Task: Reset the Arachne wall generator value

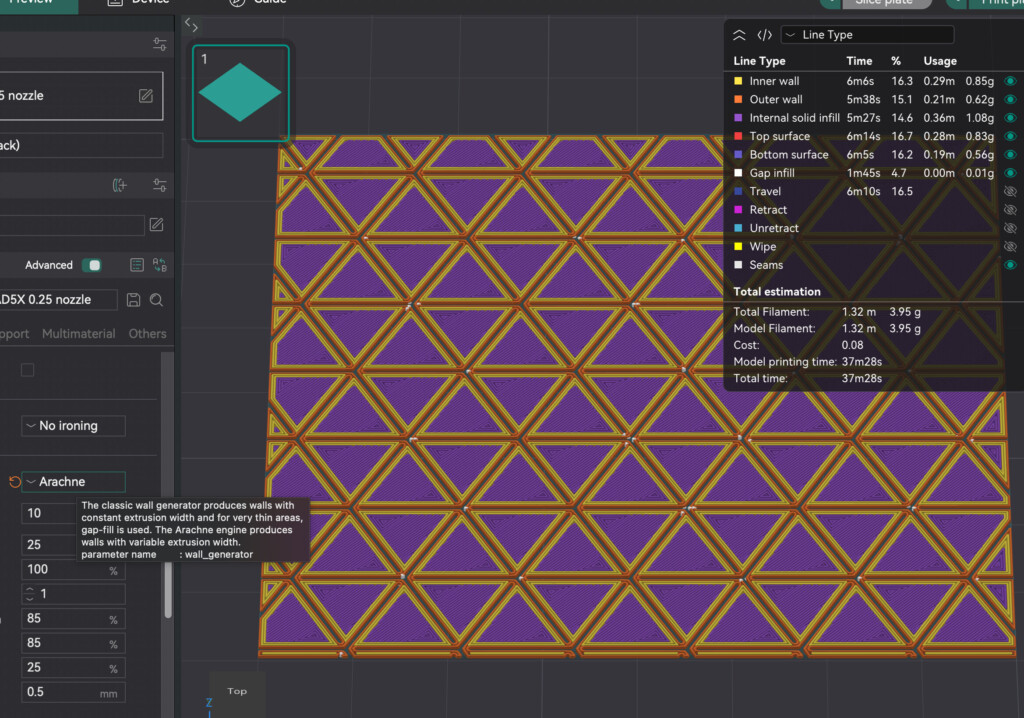Action: coord(14,482)
